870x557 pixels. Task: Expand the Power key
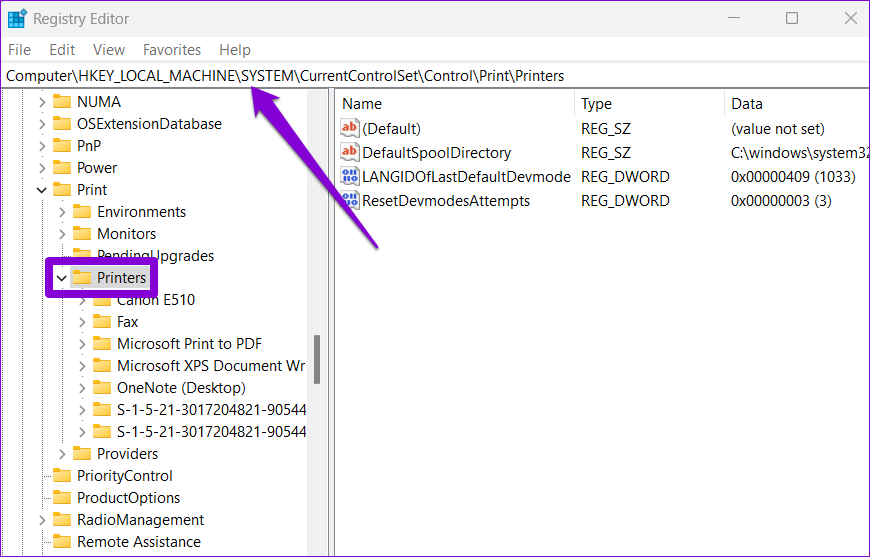click(42, 168)
